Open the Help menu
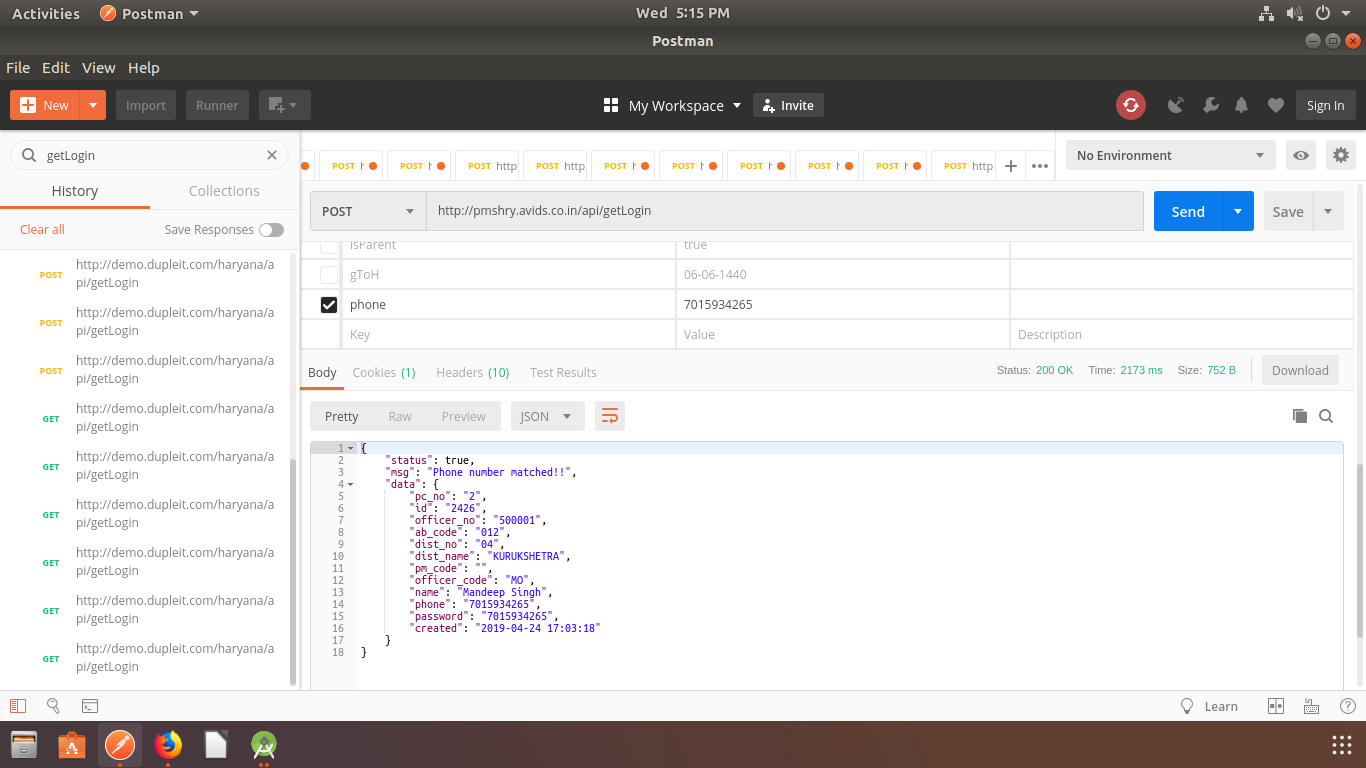Image resolution: width=1366 pixels, height=768 pixels. point(144,68)
